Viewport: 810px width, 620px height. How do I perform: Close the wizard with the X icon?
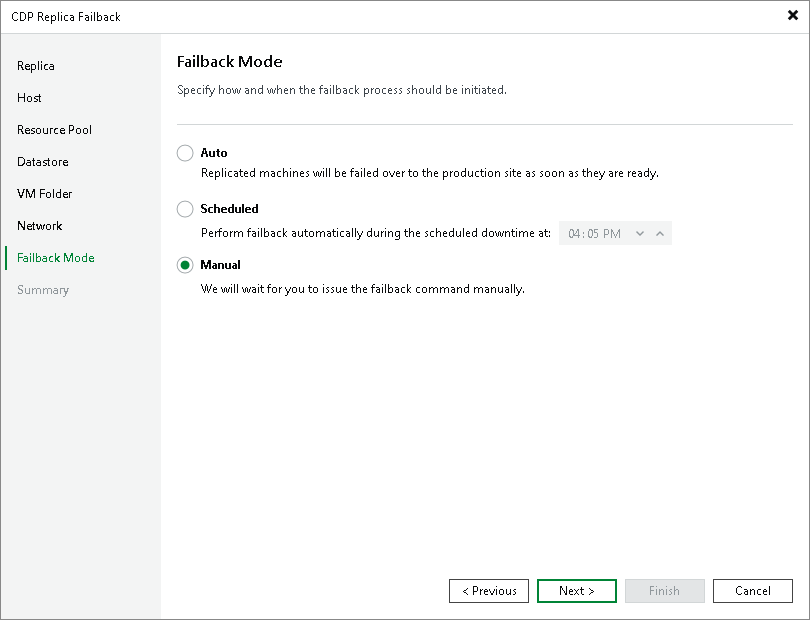click(793, 15)
